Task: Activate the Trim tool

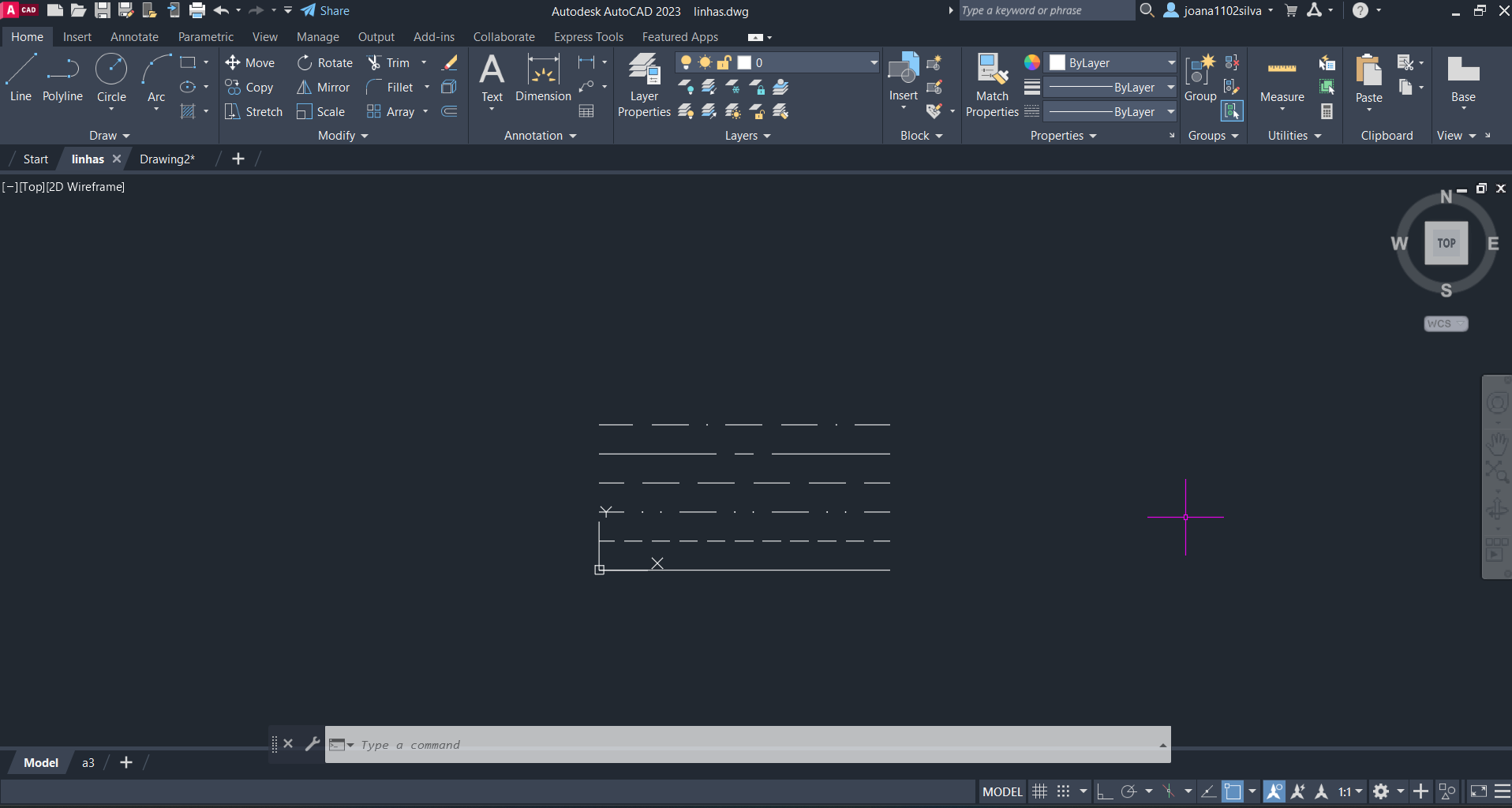Action: click(x=388, y=62)
